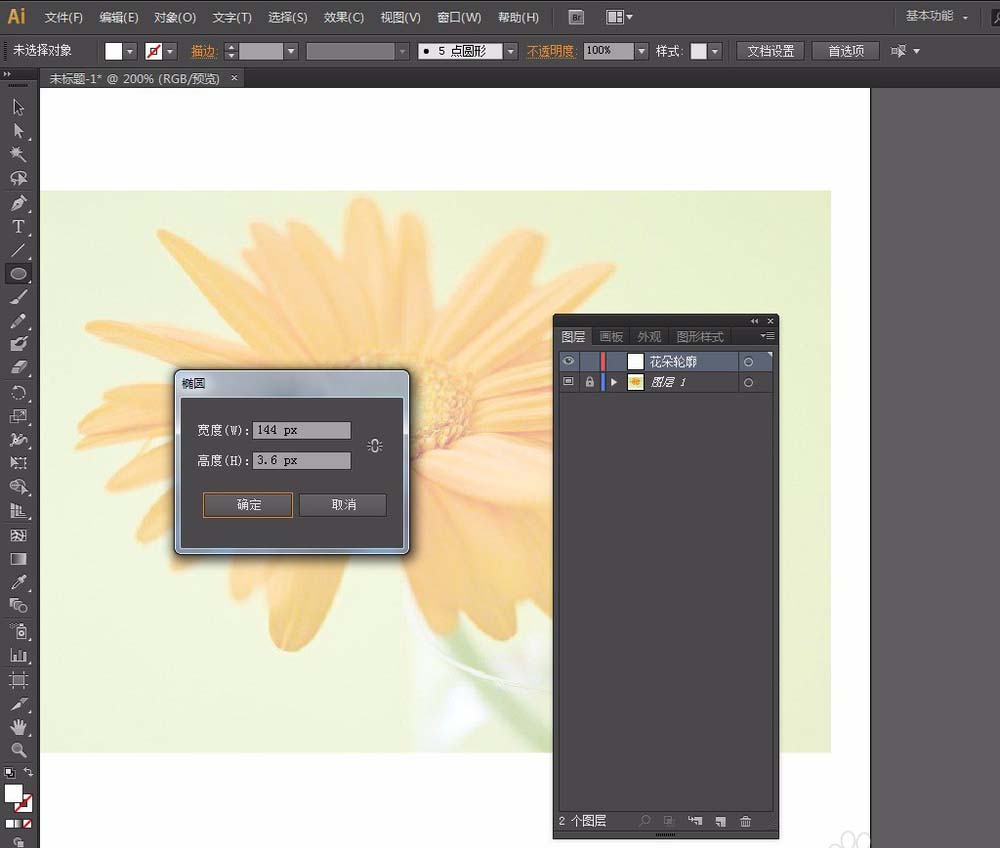Image resolution: width=1000 pixels, height=848 pixels.
Task: Hide the 花朵轮廓 layer via eye icon
Action: 568,361
